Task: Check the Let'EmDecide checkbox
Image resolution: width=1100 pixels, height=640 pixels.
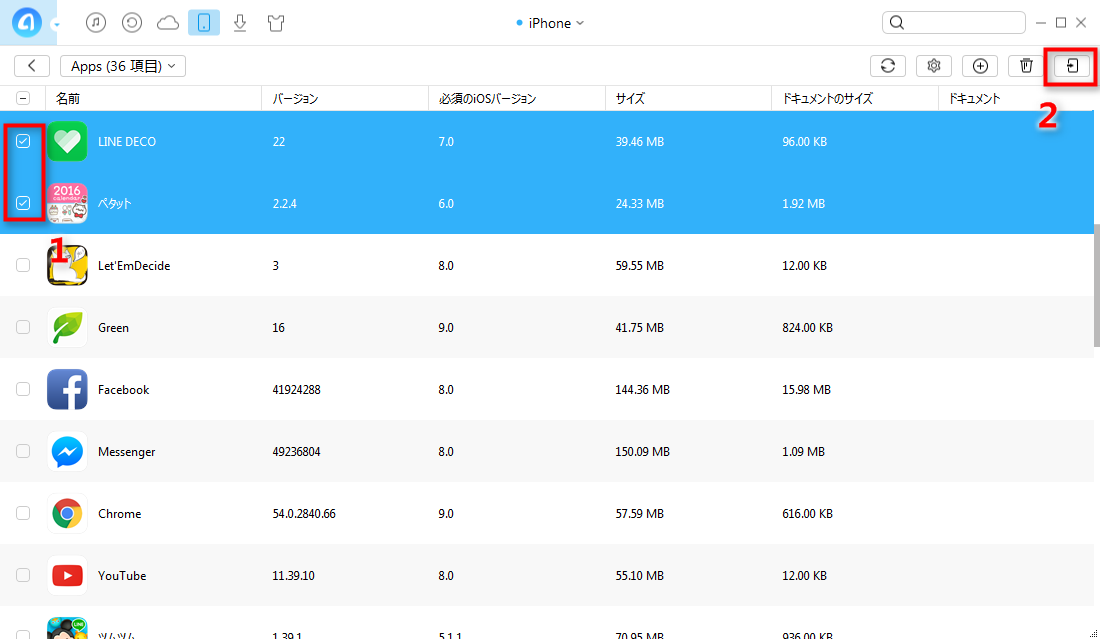Action: (23, 265)
